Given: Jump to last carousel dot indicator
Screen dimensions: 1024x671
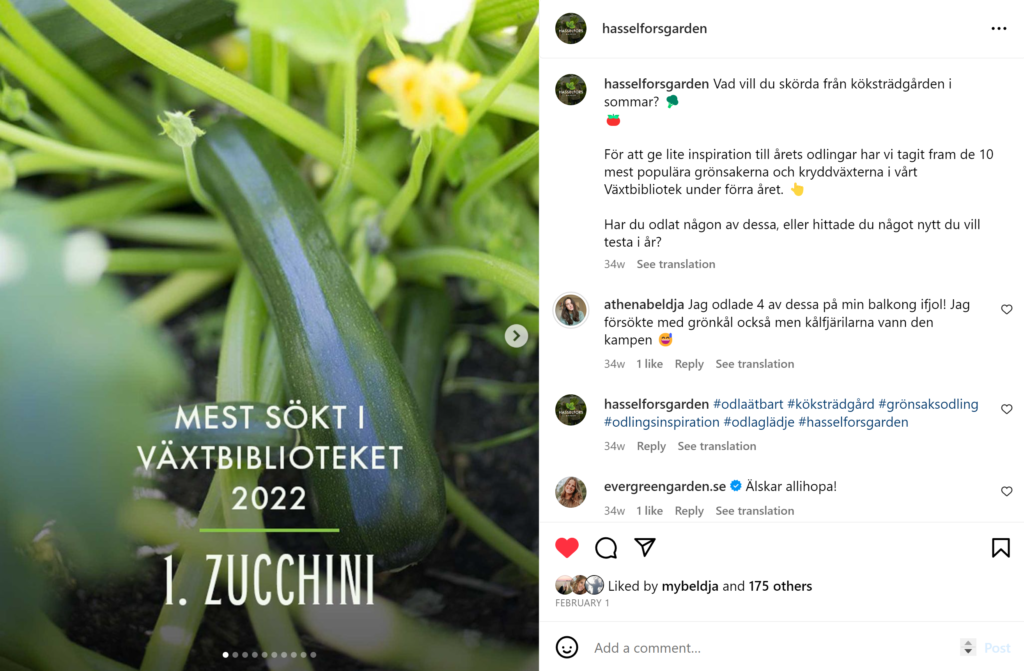Looking at the screenshot, I should pyautogui.click(x=313, y=655).
